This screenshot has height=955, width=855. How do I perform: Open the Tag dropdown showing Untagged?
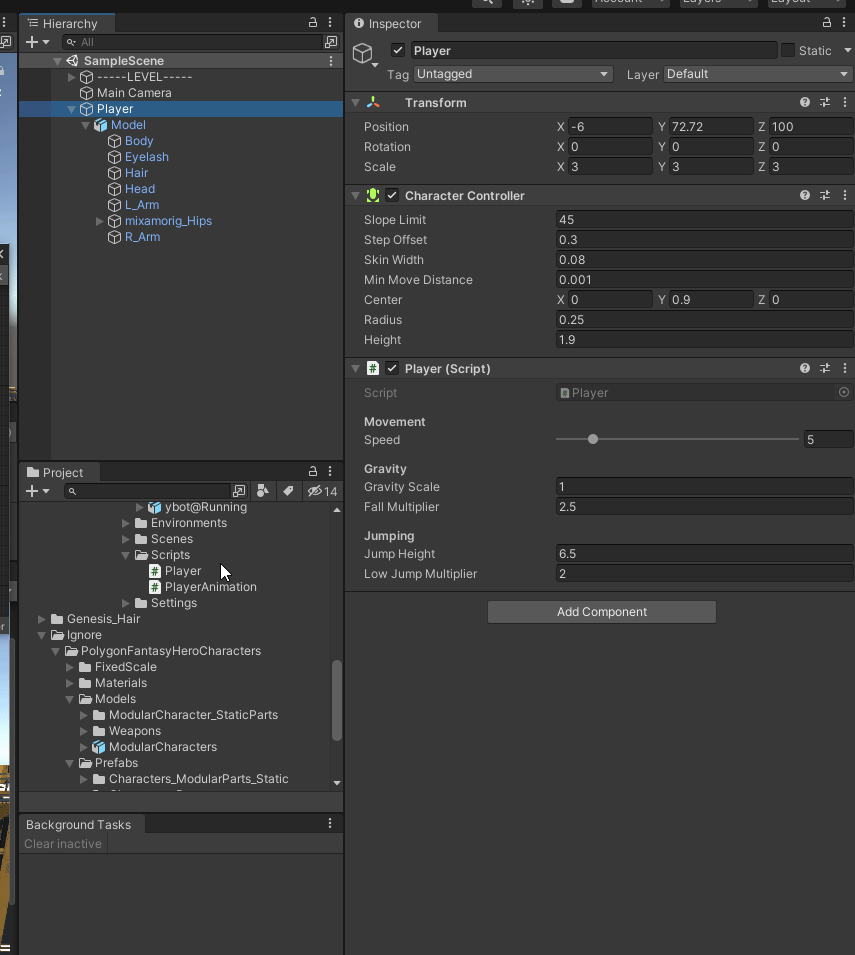click(513, 74)
